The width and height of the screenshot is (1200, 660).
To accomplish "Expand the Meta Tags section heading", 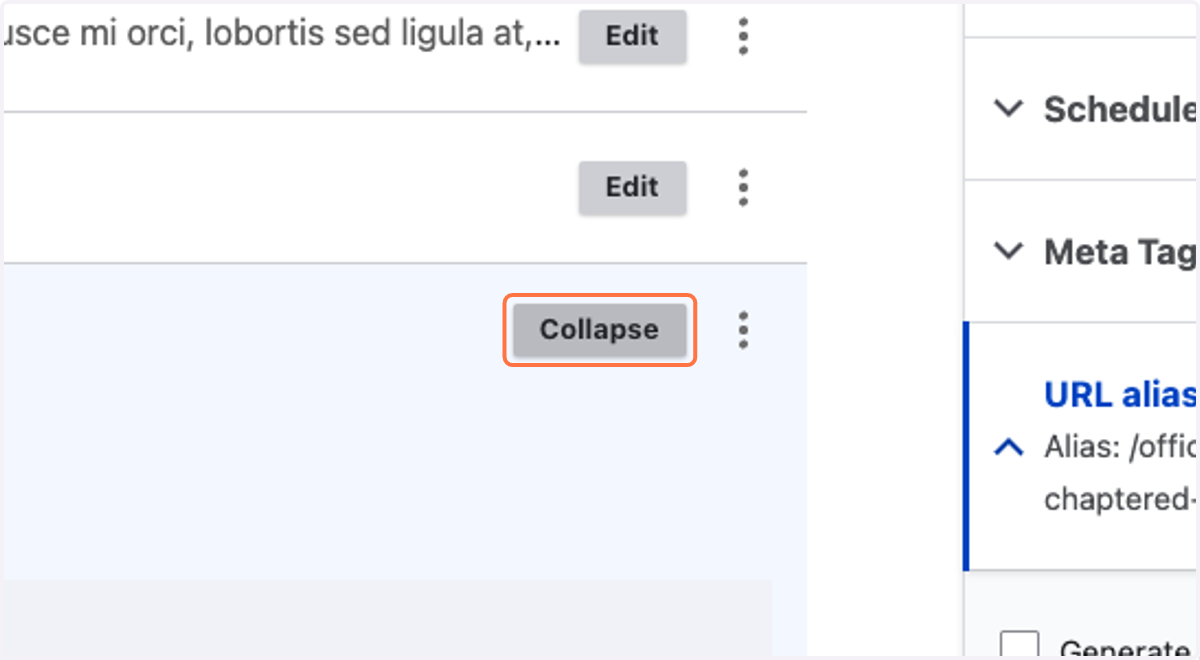I will click(1120, 252).
